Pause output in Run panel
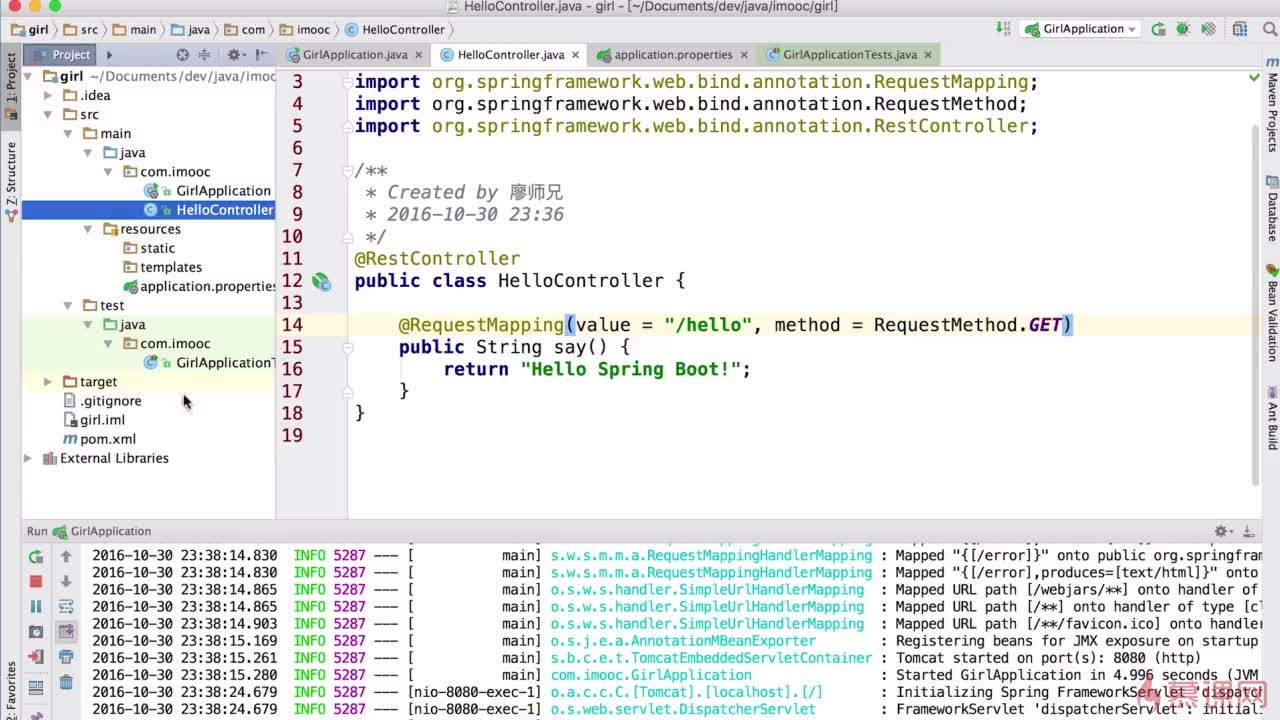This screenshot has width=1280, height=720. click(36, 606)
